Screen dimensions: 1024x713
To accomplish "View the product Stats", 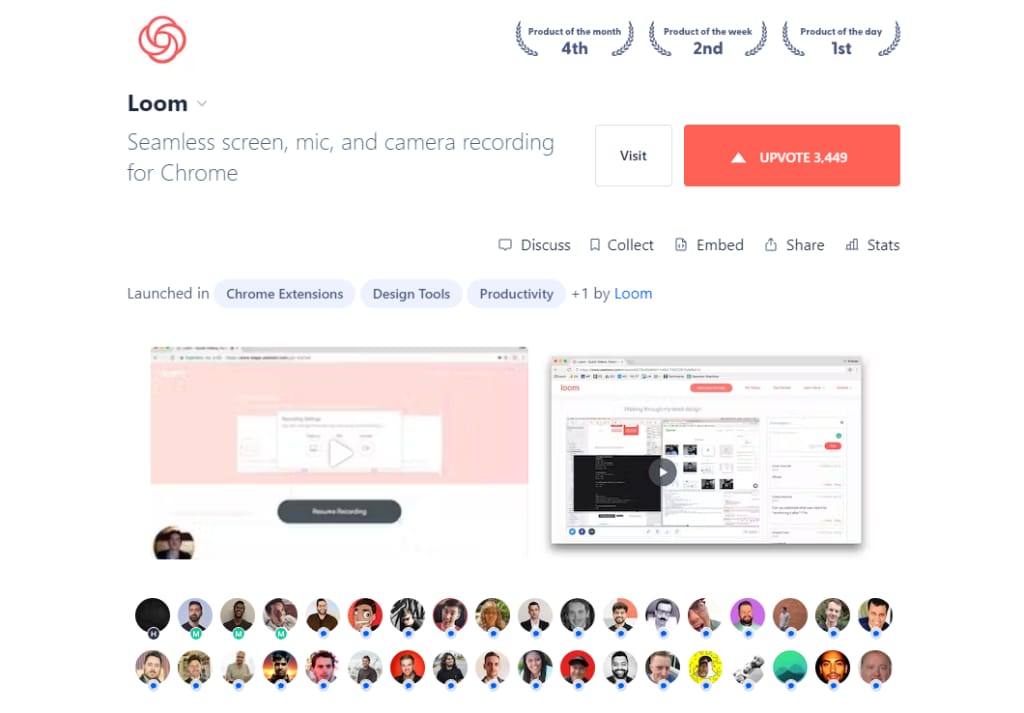I will [x=872, y=245].
